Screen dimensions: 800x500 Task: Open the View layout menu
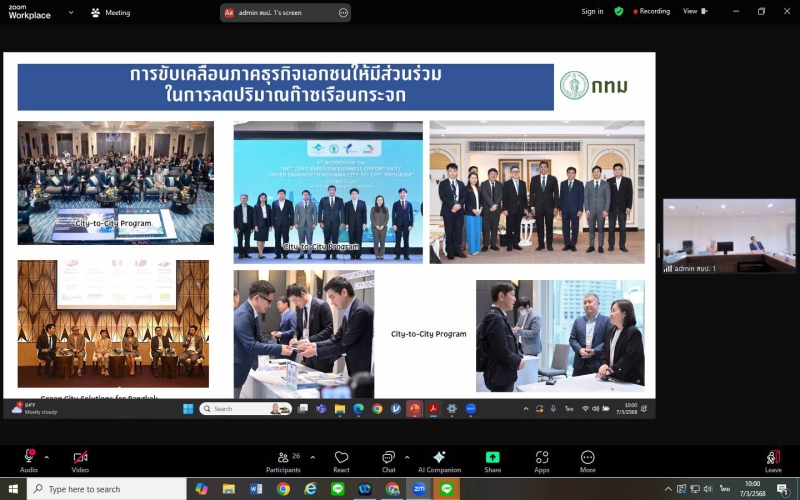pos(694,11)
